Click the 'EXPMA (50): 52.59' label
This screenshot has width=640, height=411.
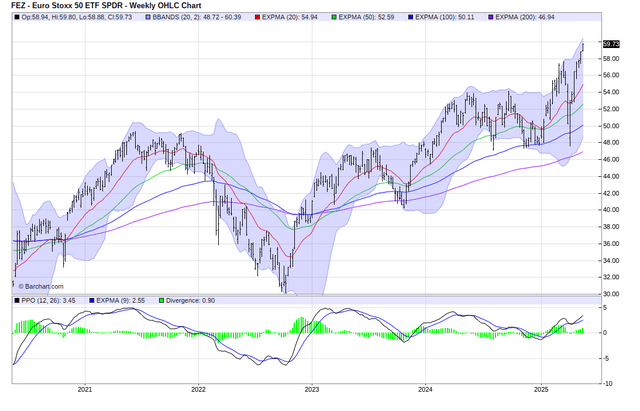click(x=367, y=17)
